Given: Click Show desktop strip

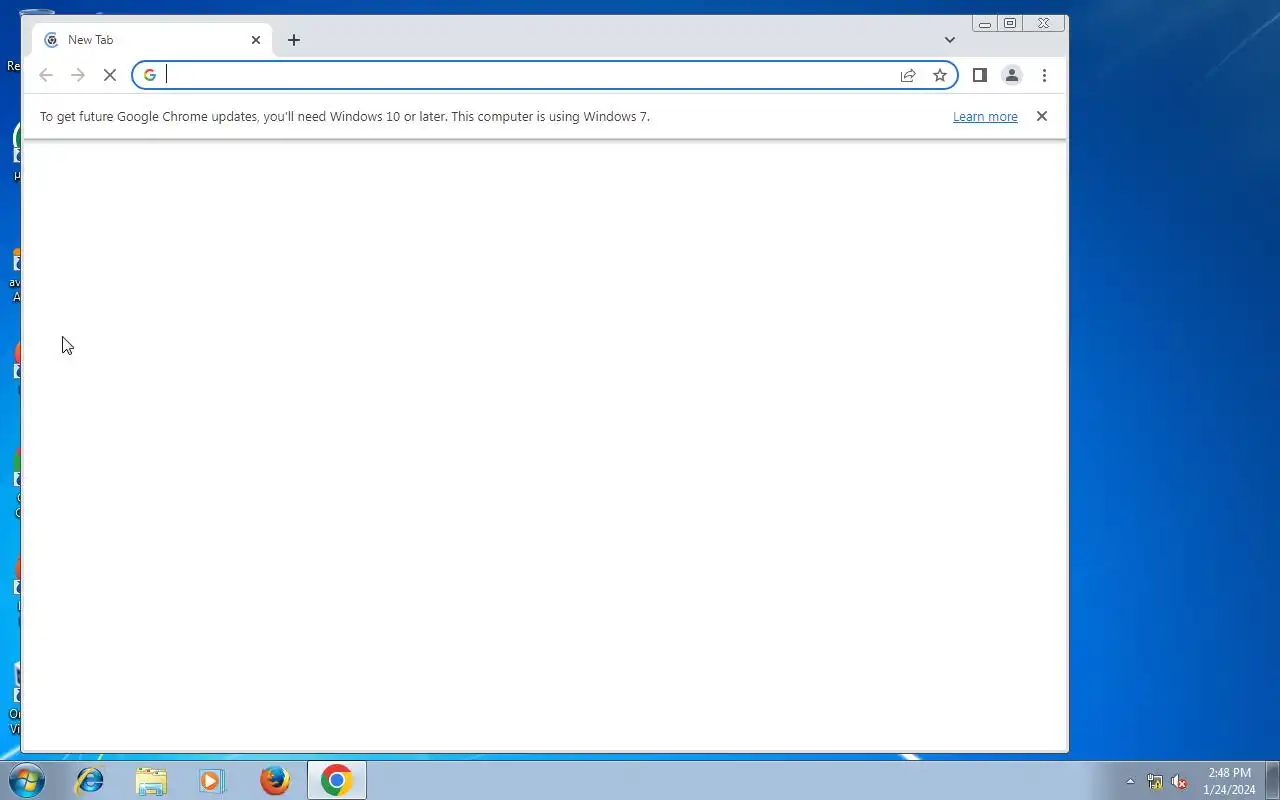Looking at the screenshot, I should [1272, 780].
